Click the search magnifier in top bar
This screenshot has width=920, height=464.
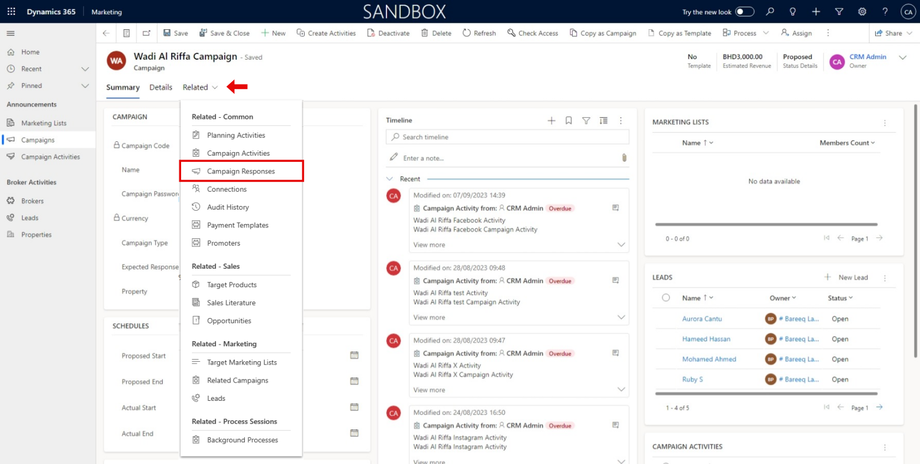point(770,12)
